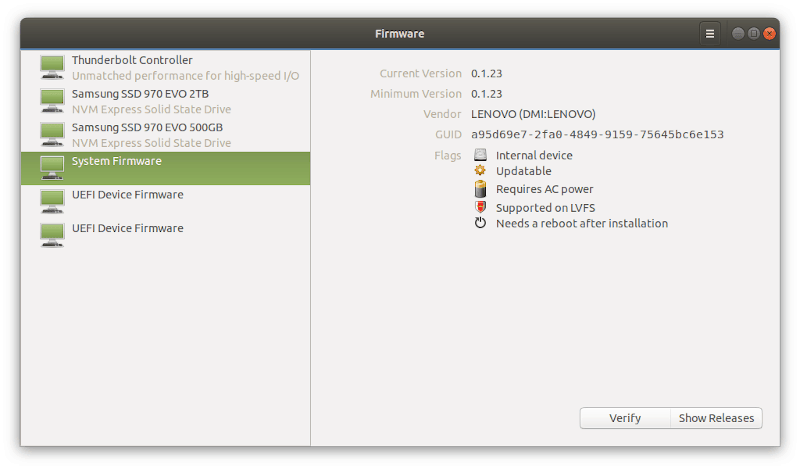Click the Requires AC power battery icon
Screen dimensions: 800x469
pos(480,189)
